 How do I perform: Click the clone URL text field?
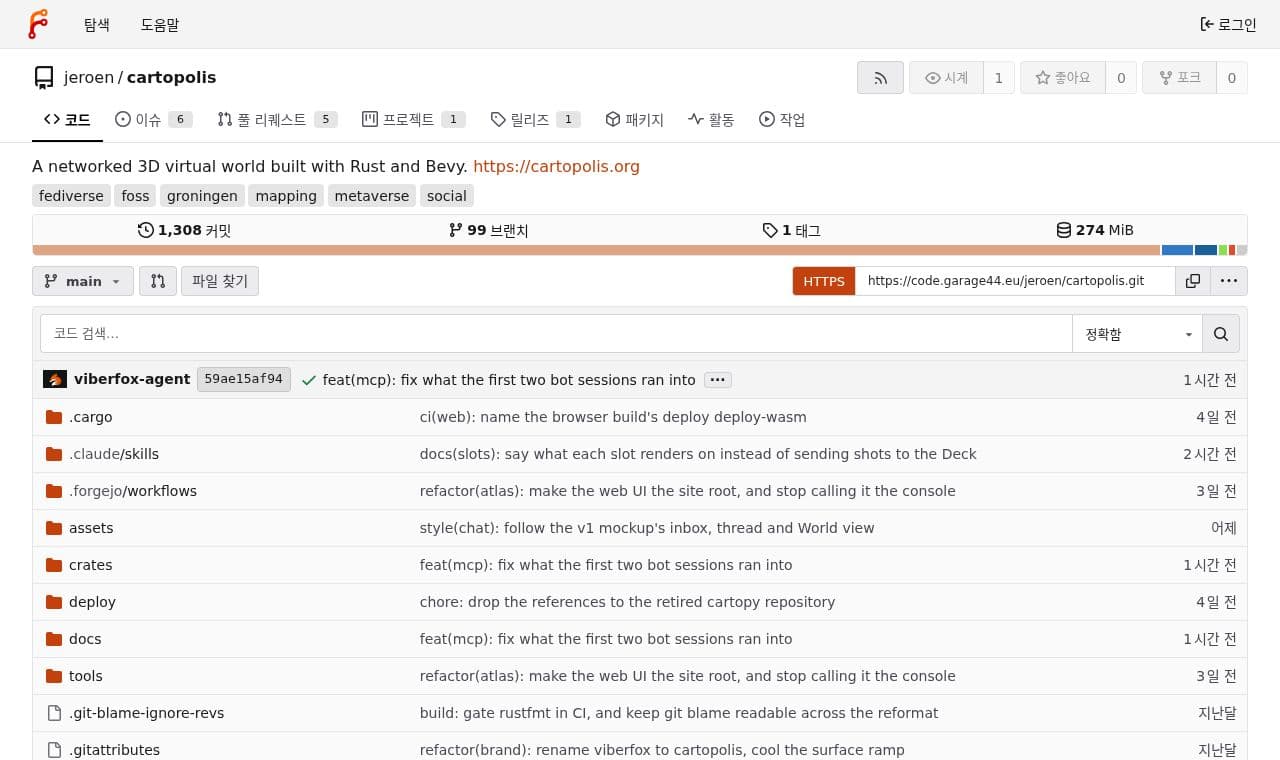tap(1015, 281)
